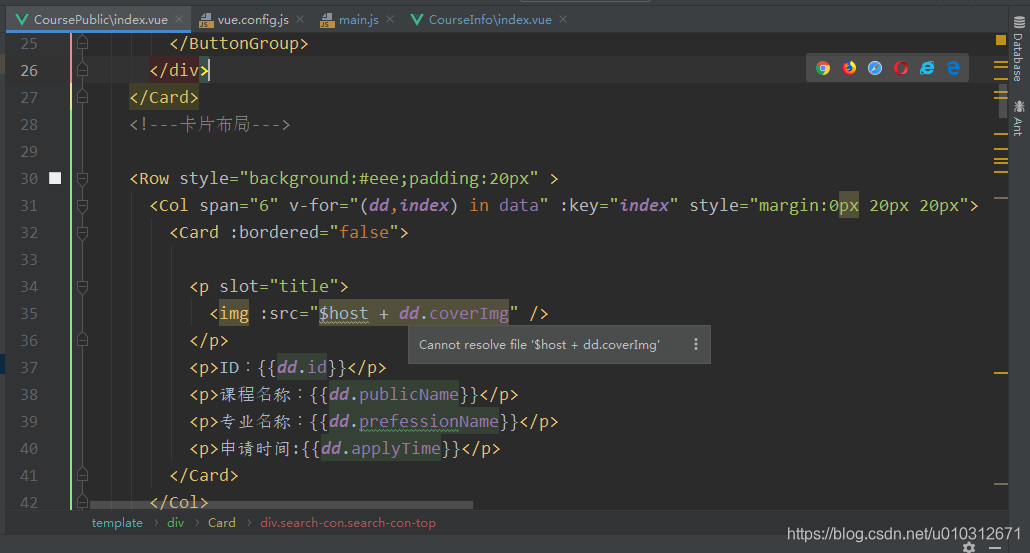The width and height of the screenshot is (1030, 553).
Task: Click the 'Cannot resolve file' tooltip message
Action: (x=539, y=345)
